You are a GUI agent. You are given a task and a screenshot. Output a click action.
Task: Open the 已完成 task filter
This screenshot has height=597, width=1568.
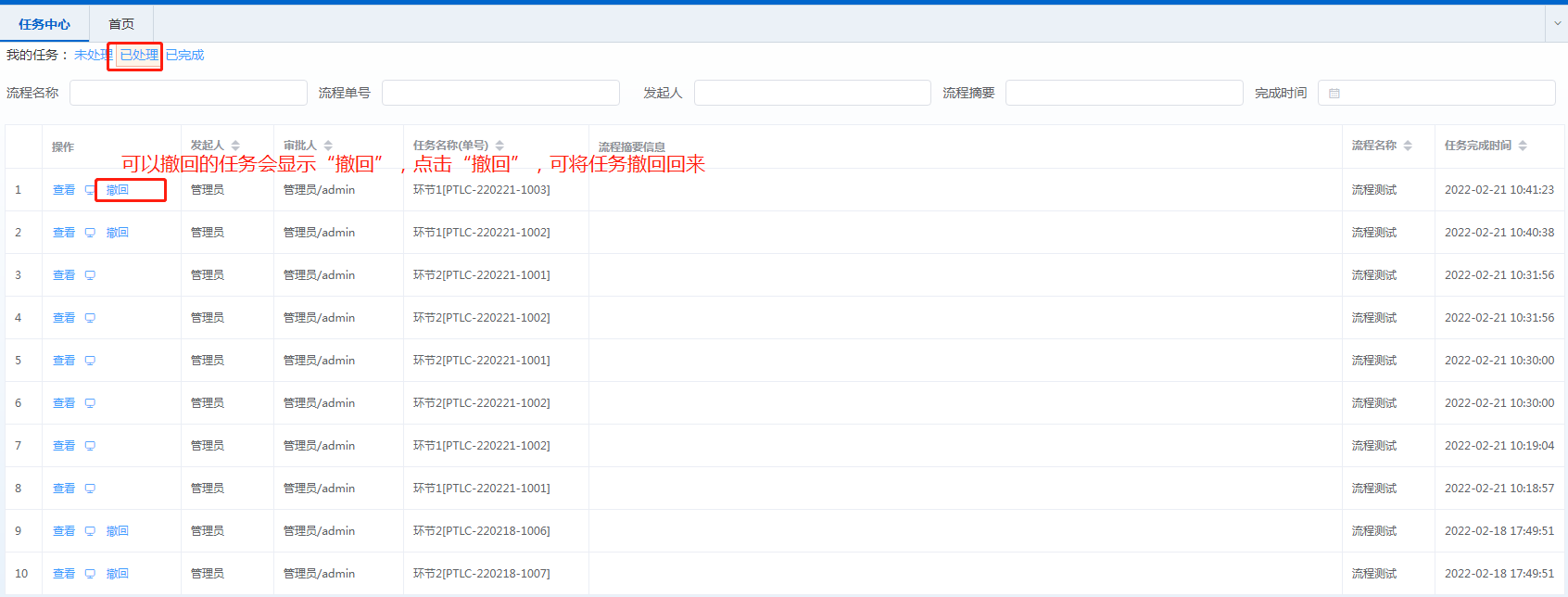tap(185, 56)
